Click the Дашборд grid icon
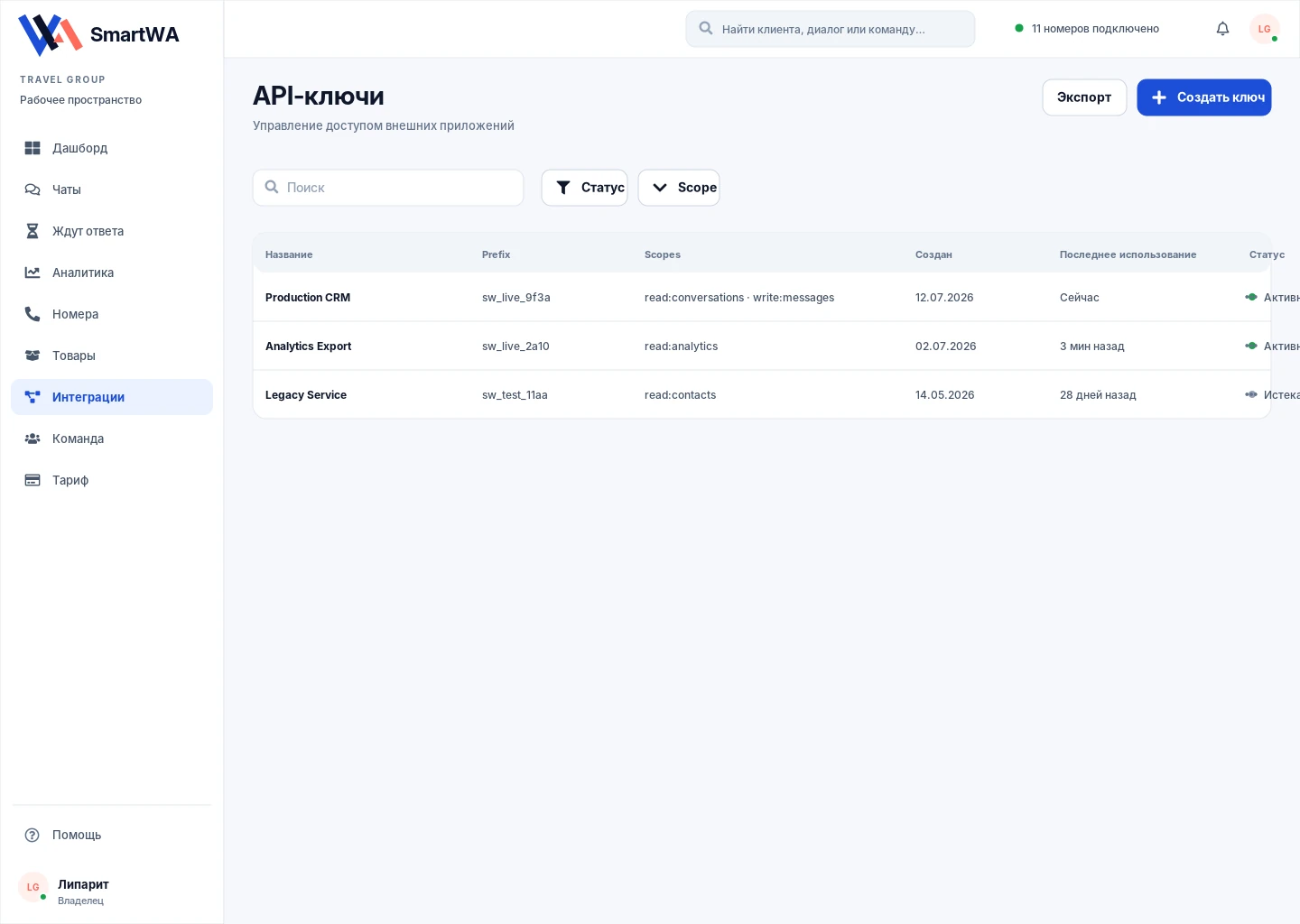 pos(32,148)
